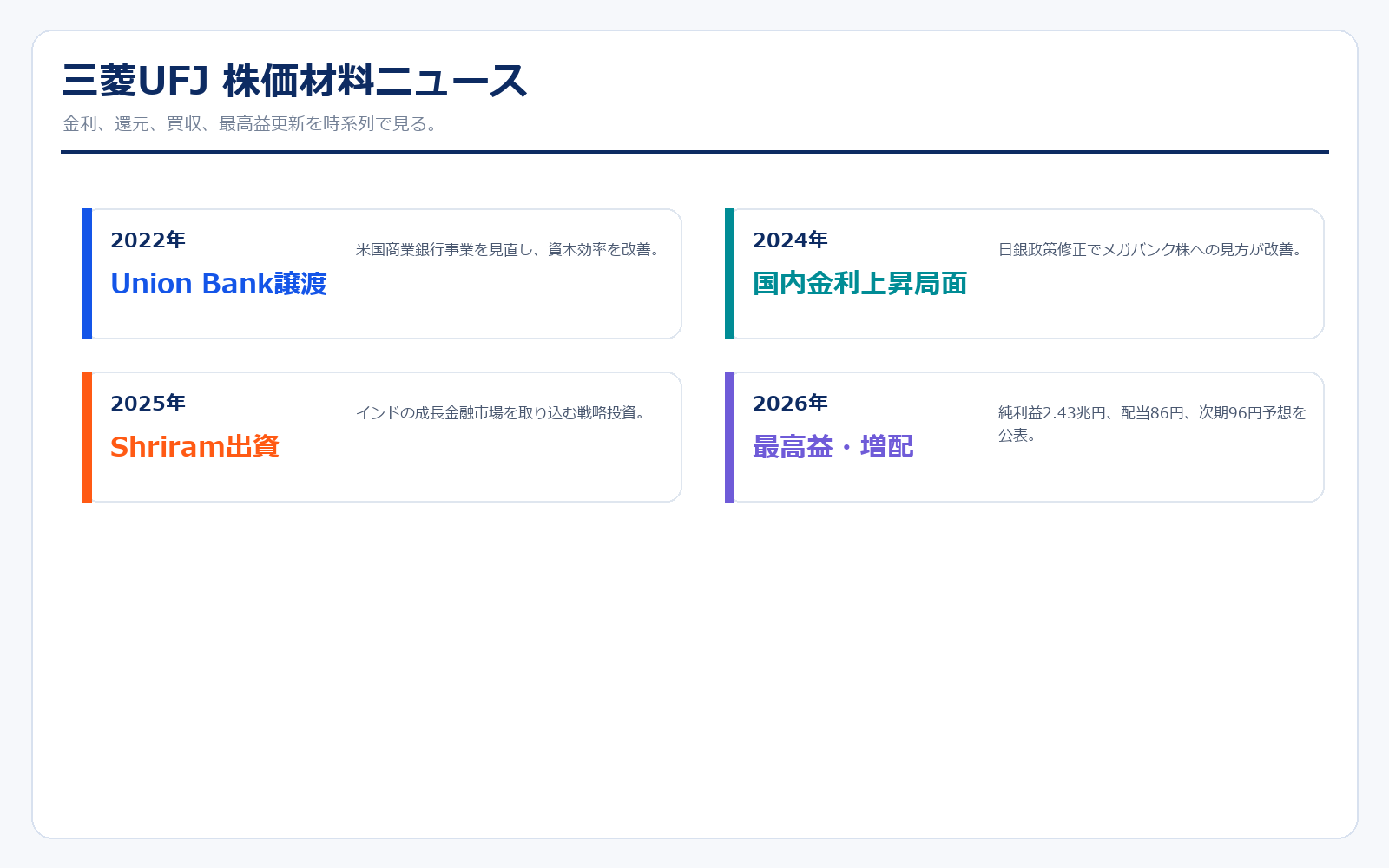This screenshot has width=1389, height=868.
Task: Click the 2022年 year label
Action: 148,240
